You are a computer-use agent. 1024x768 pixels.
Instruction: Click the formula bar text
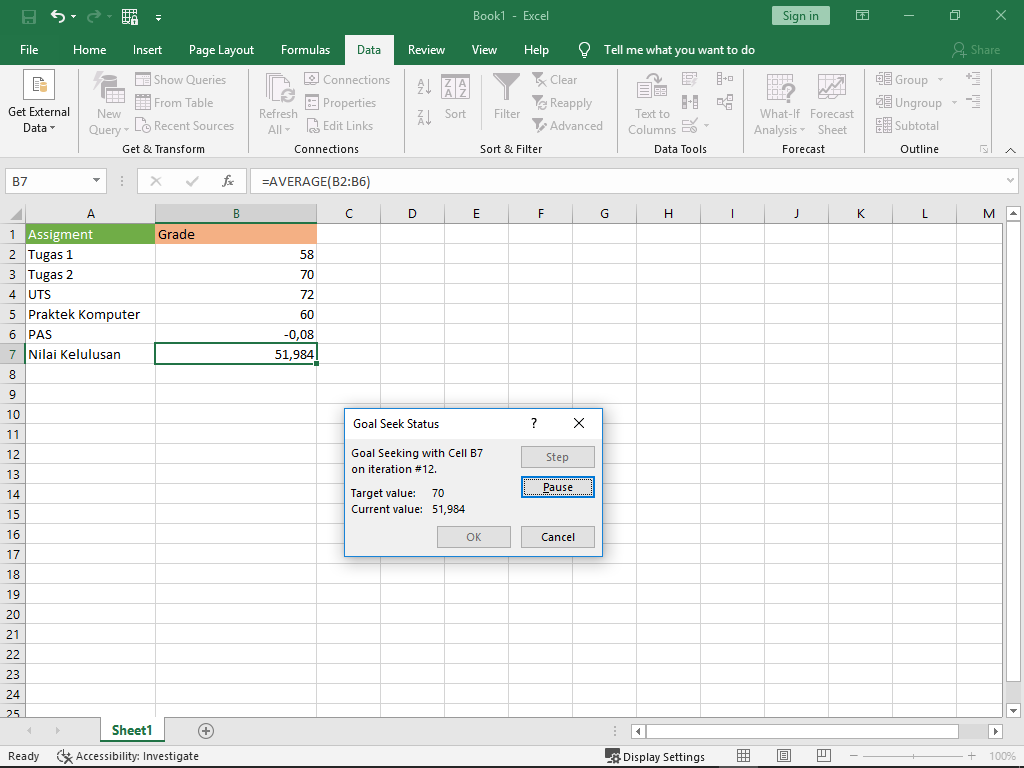coord(316,182)
